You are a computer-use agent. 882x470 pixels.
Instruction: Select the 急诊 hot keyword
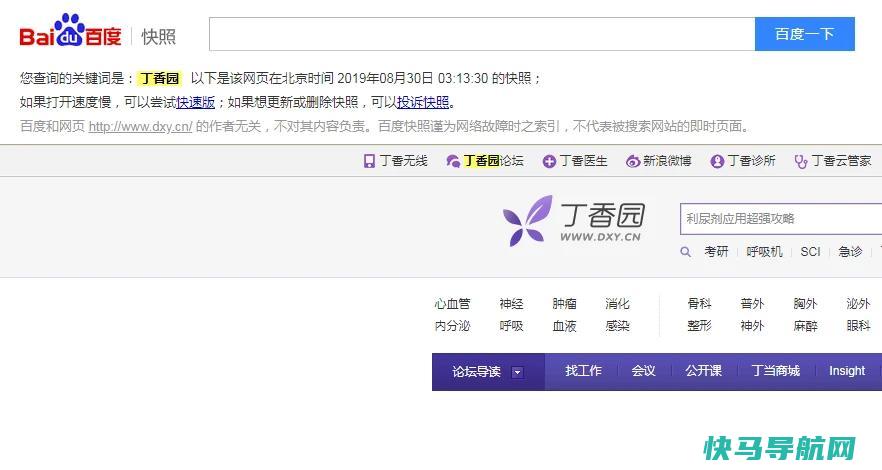click(x=850, y=252)
